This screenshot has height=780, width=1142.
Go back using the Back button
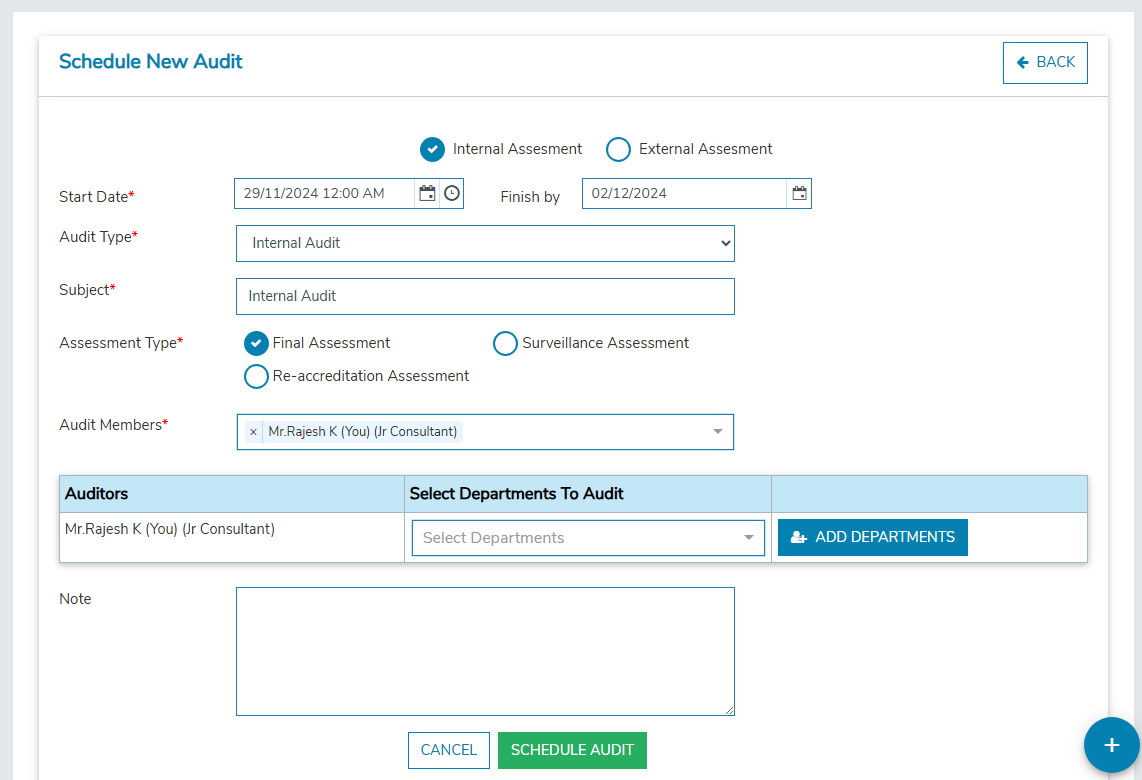click(x=1045, y=62)
